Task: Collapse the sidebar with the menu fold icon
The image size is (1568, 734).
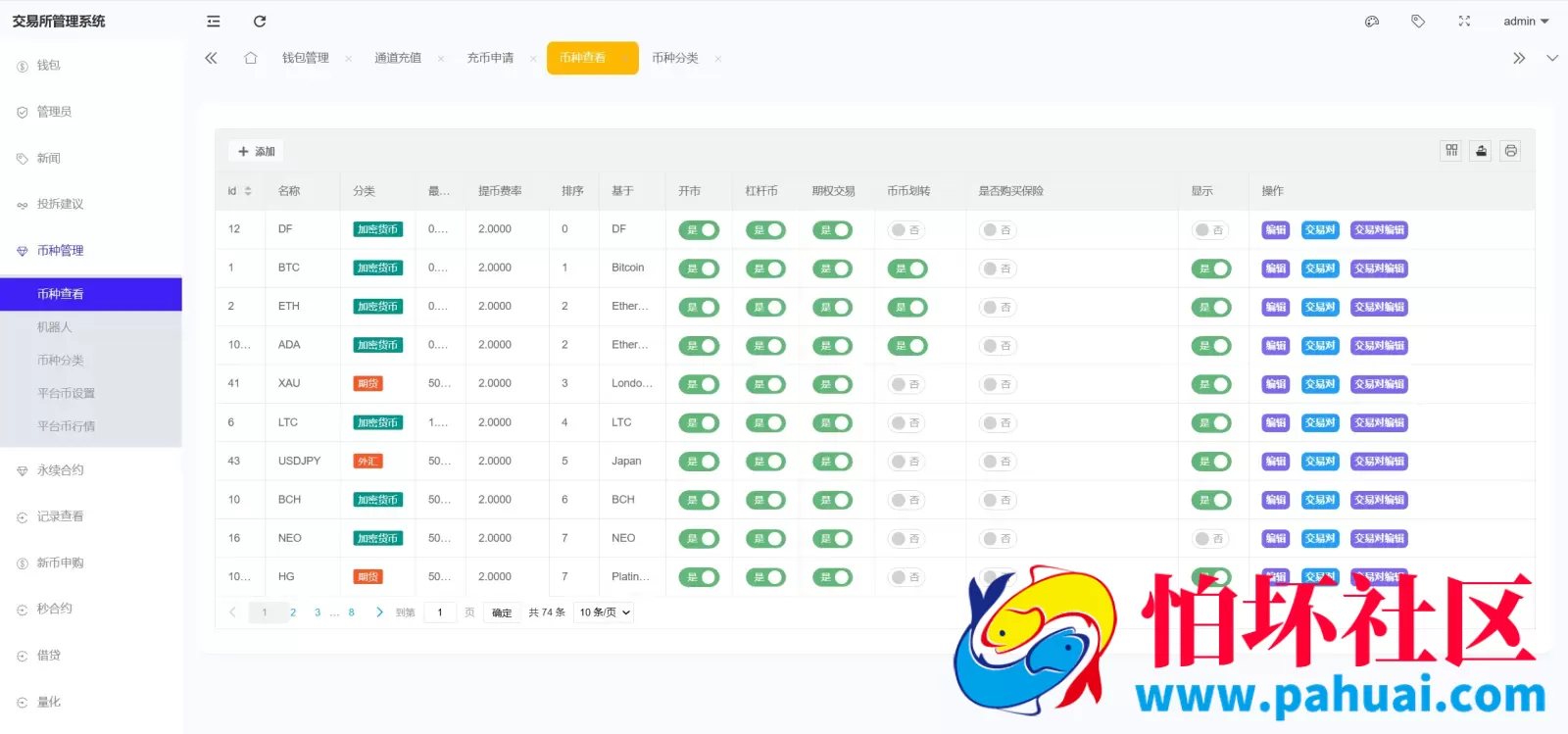Action: (214, 22)
